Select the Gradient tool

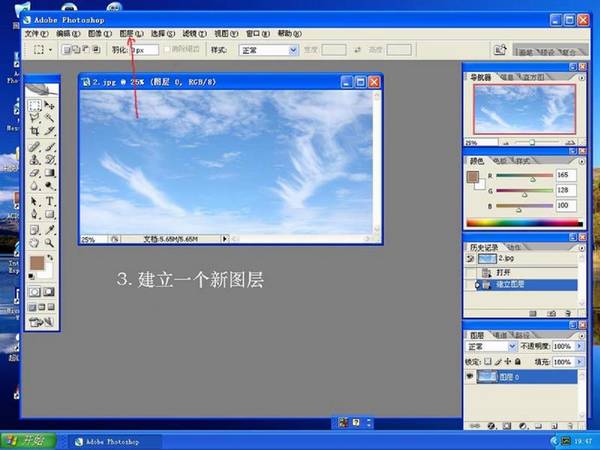coord(49,173)
